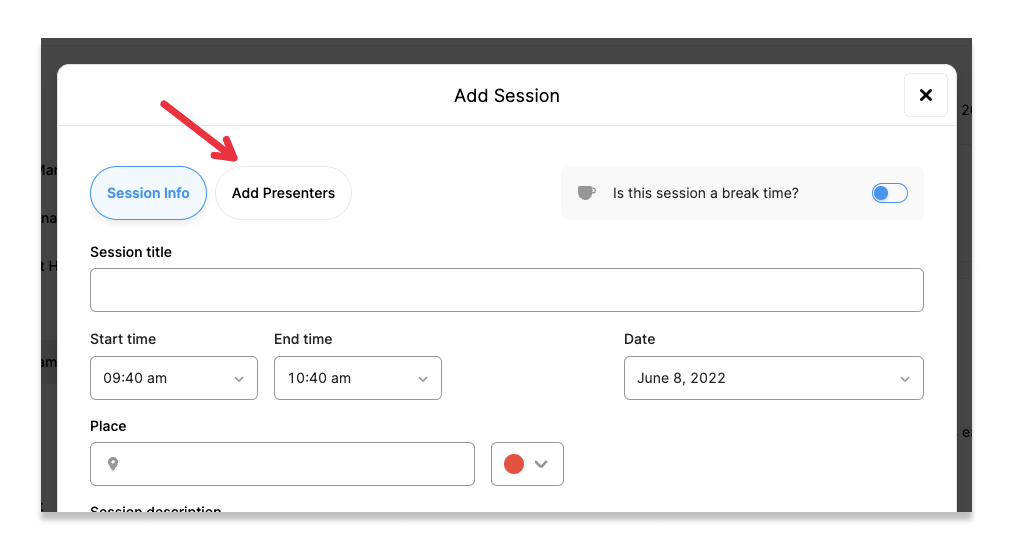Switch to the Add Presenters tab
This screenshot has height=555, width=1010.
(283, 193)
